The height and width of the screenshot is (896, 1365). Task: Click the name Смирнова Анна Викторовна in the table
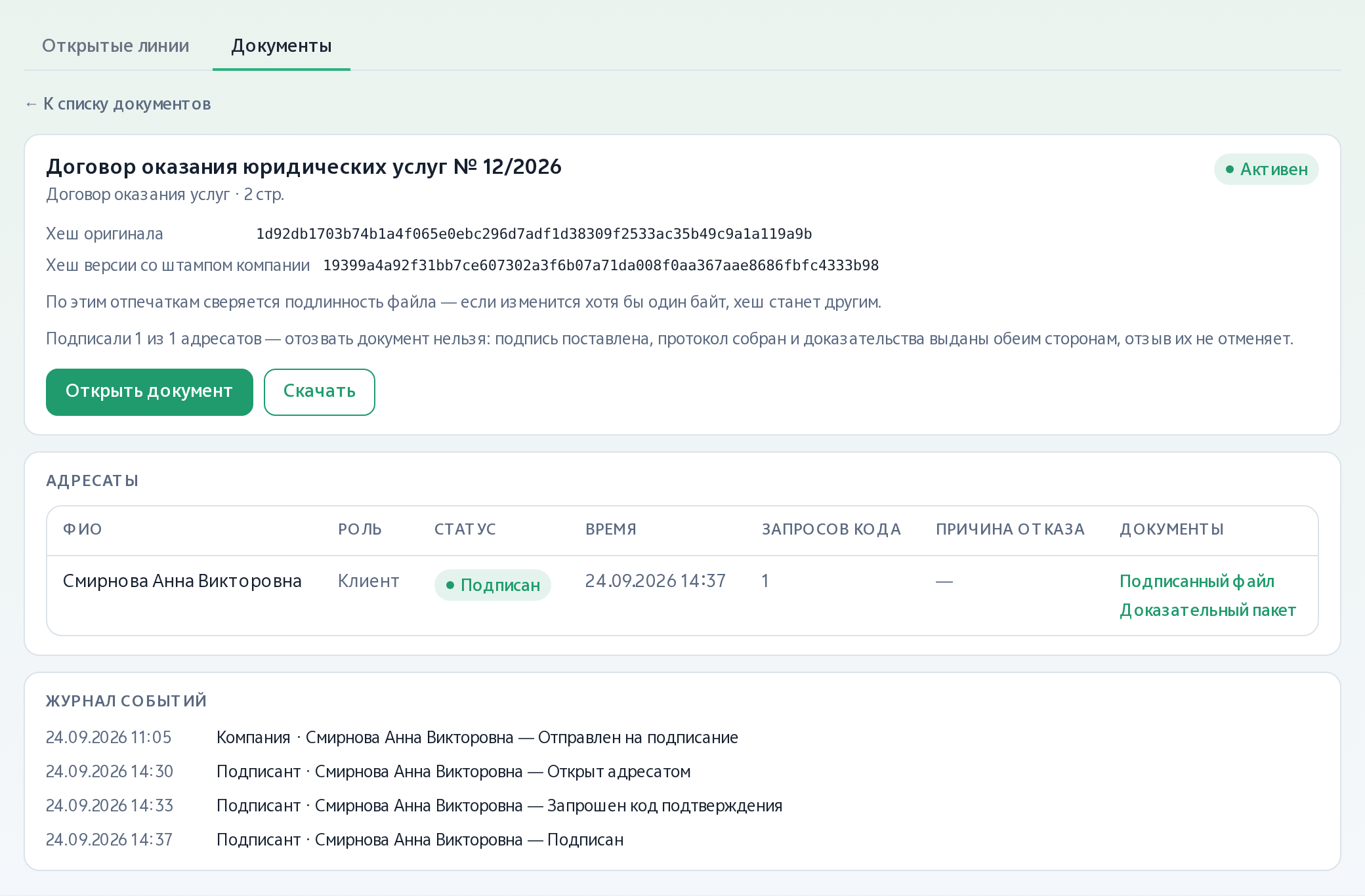(182, 581)
